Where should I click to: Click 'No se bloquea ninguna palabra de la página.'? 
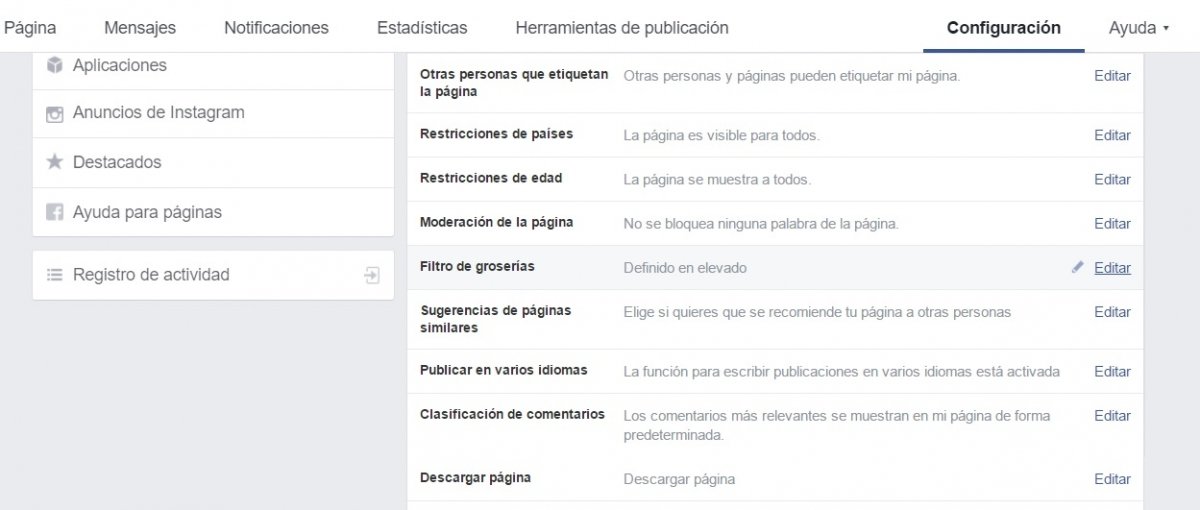coord(761,224)
